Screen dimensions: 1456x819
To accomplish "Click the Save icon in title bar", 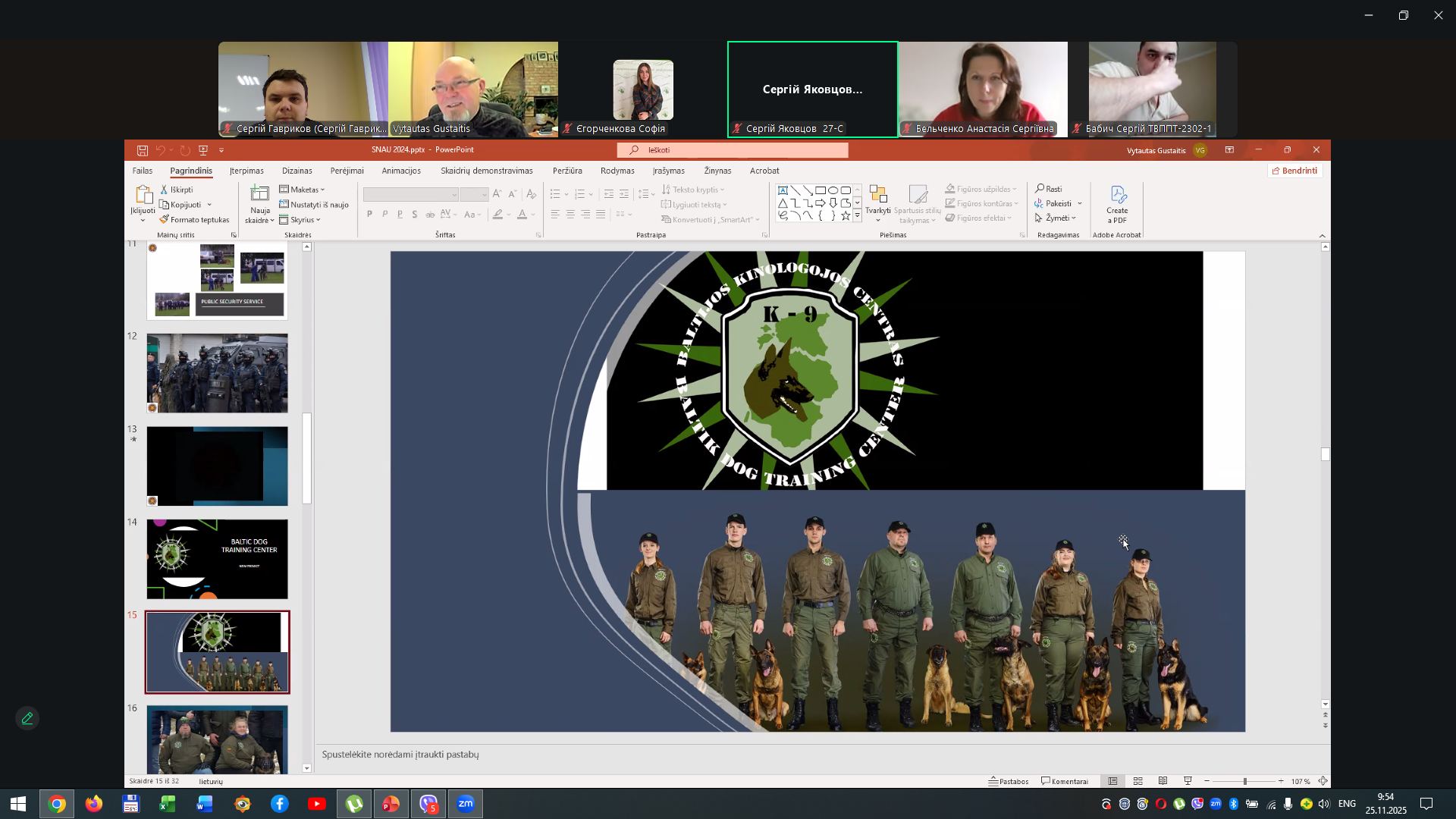I will pos(142,150).
